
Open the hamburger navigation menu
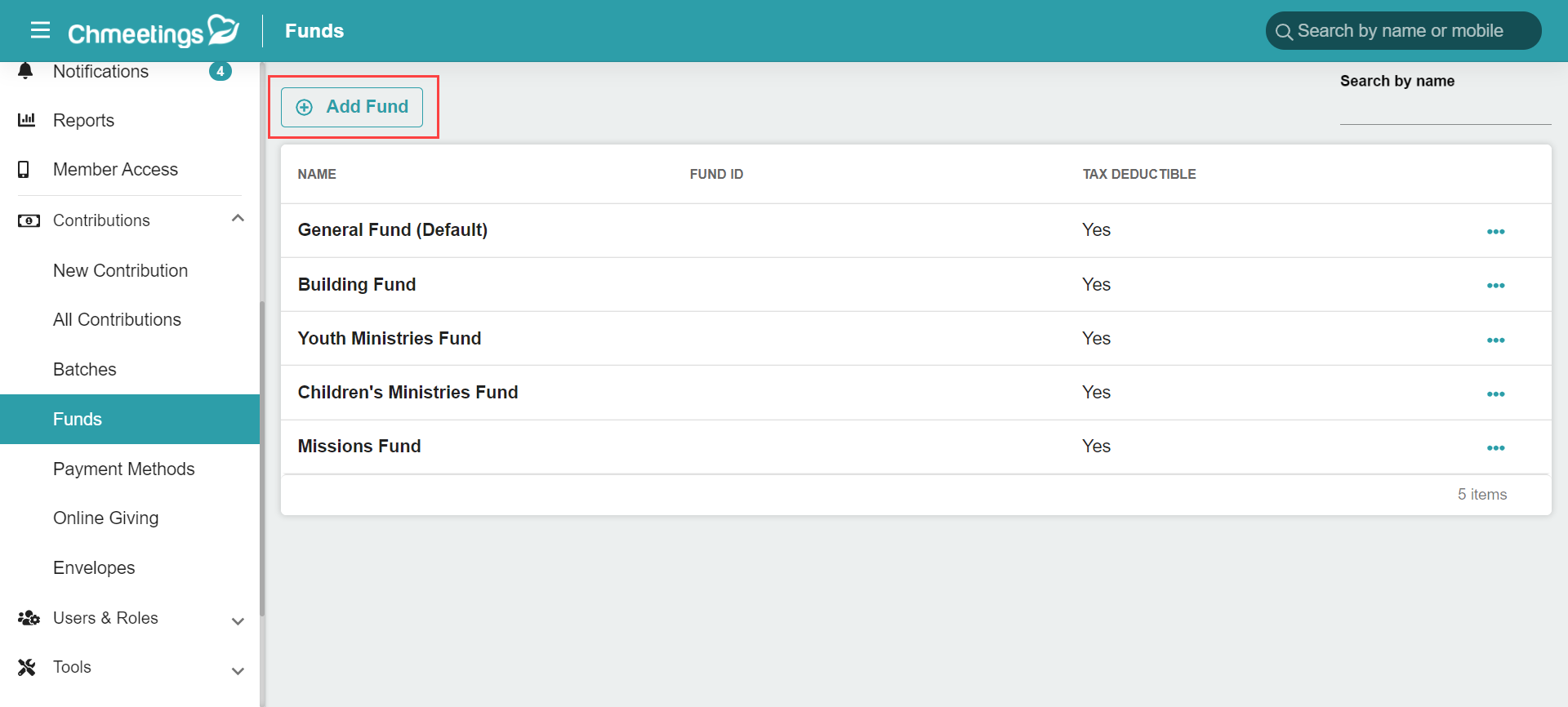[x=40, y=31]
